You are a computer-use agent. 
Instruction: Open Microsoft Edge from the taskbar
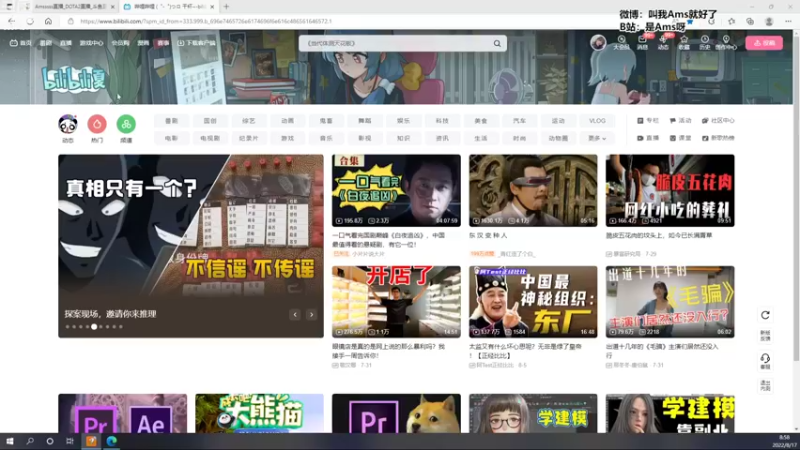point(111,441)
